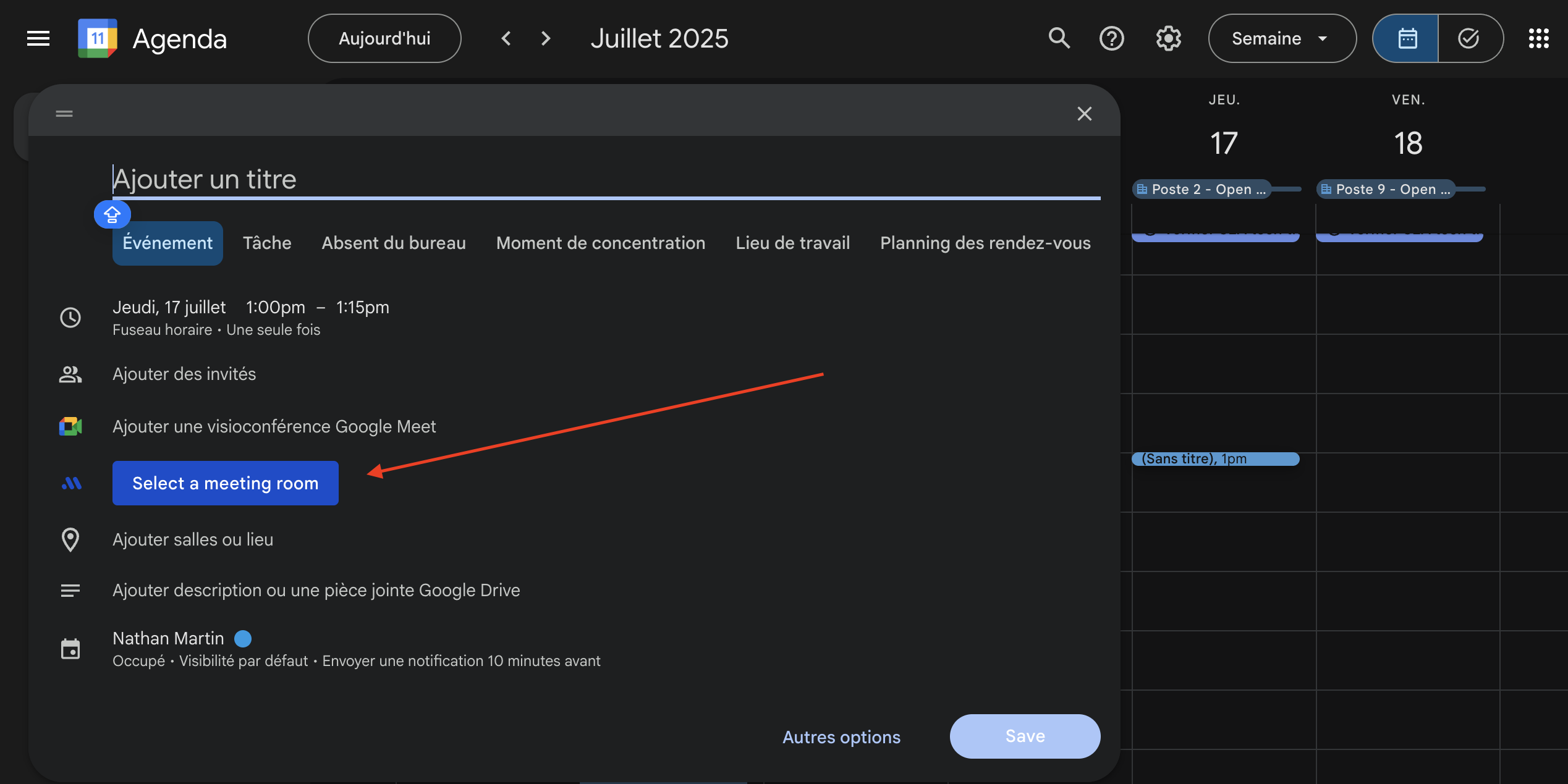Click Ajouter salles ou lieu
The image size is (1568, 784).
coord(193,539)
